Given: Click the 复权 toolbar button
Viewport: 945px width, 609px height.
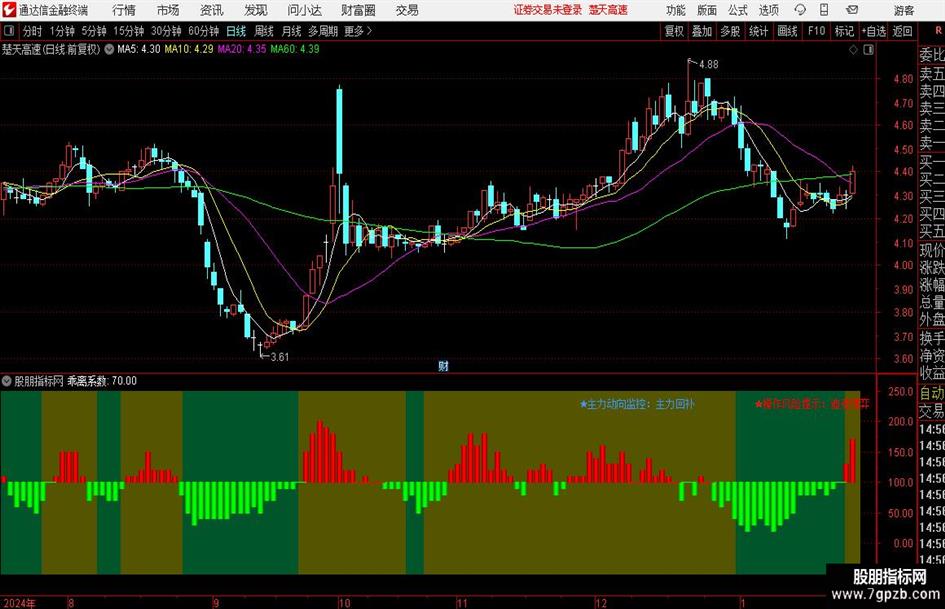Looking at the screenshot, I should click(674, 31).
